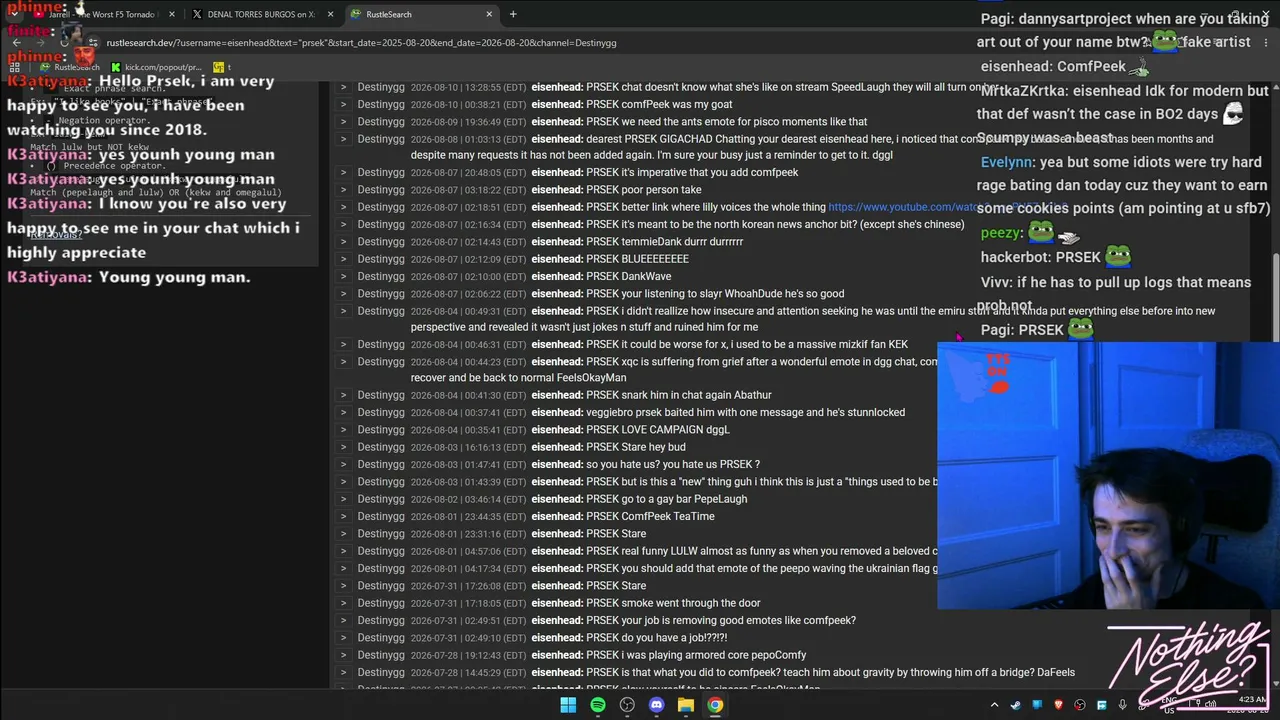
Task: Open Google Chrome from the taskbar
Action: [x=715, y=705]
